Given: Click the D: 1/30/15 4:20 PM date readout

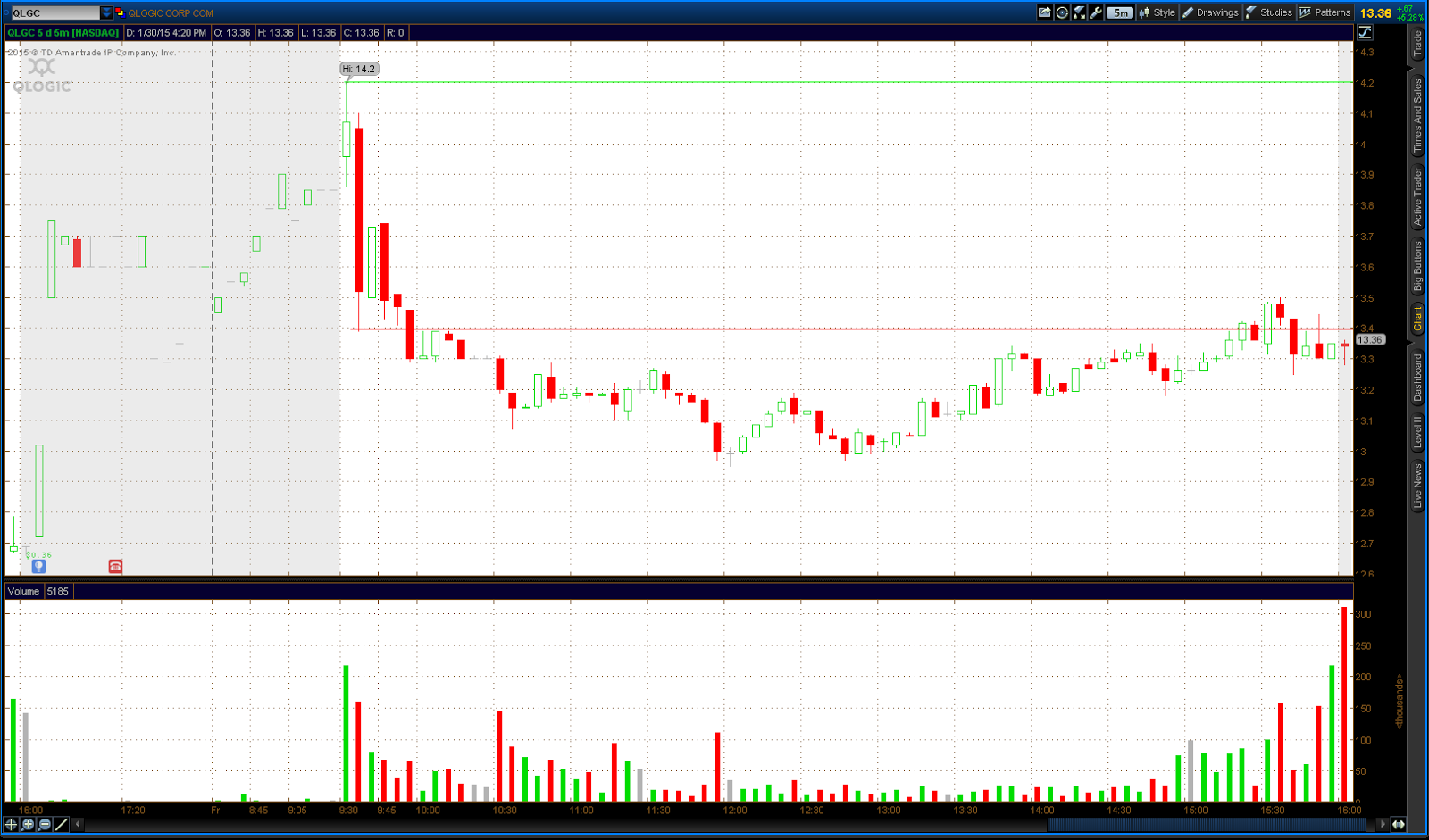Looking at the screenshot, I should 166,33.
